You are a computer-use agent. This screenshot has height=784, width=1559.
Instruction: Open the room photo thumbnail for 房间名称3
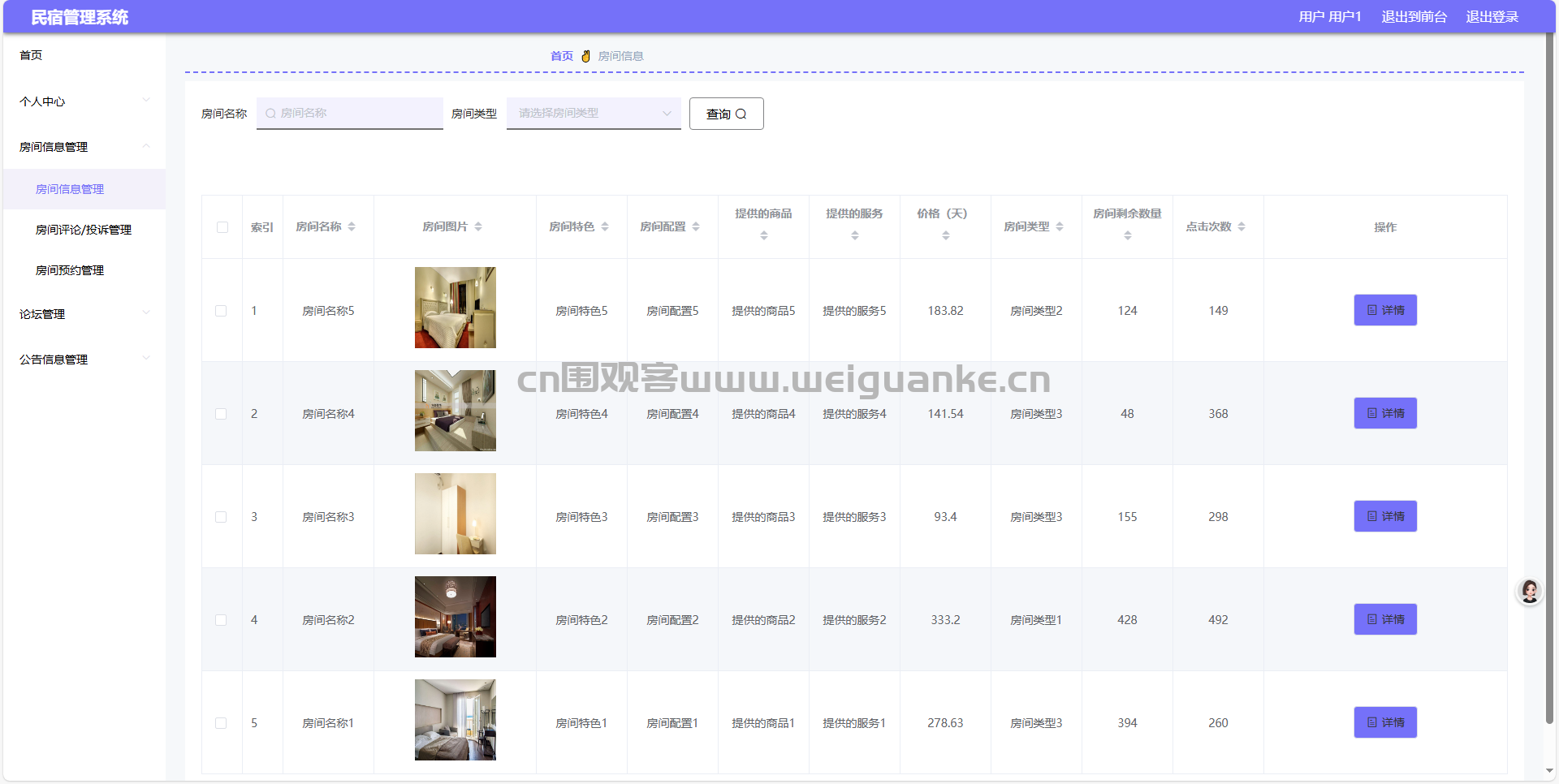coord(456,514)
